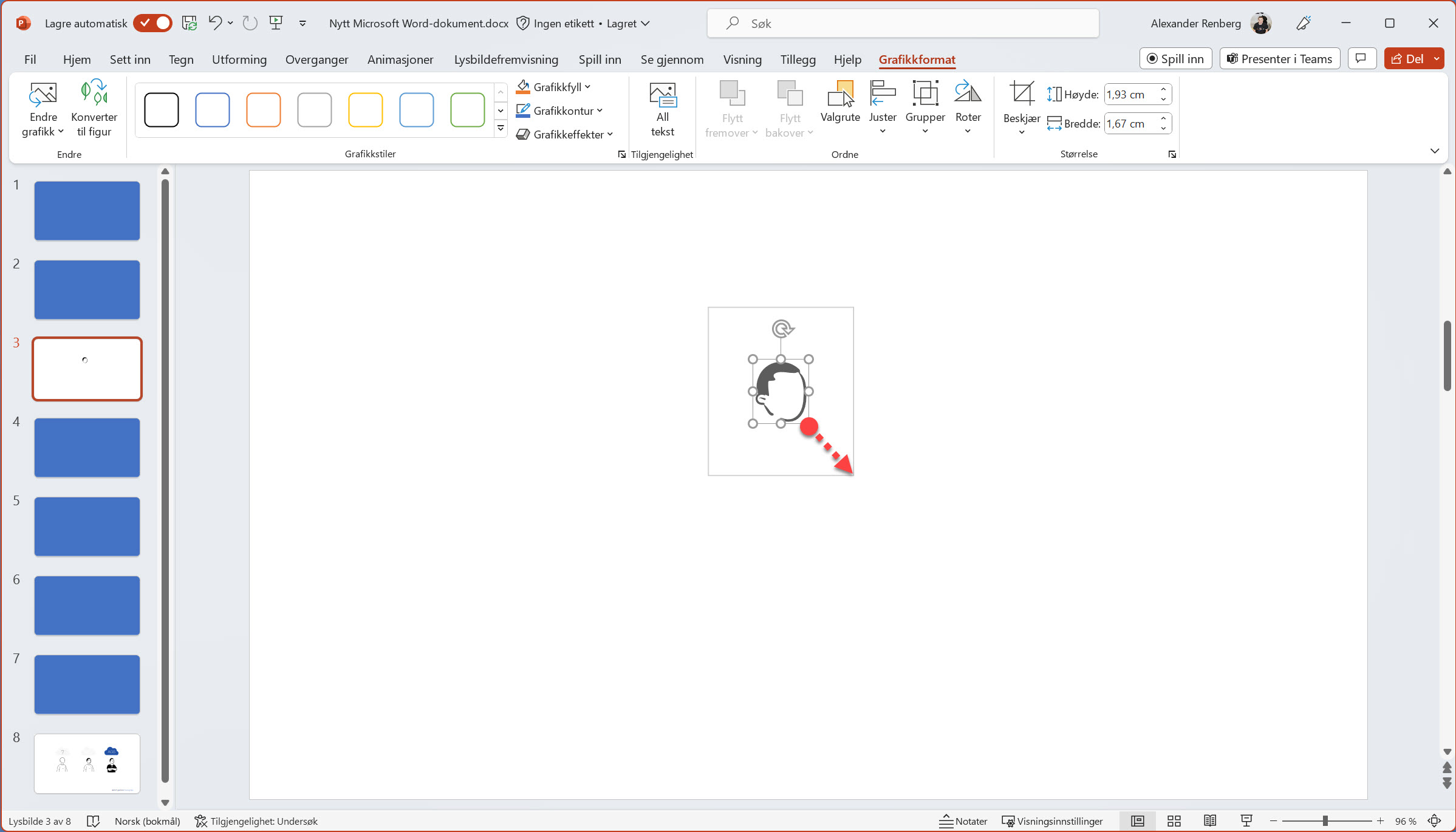Adjust Bredde value stepper

tap(1162, 123)
